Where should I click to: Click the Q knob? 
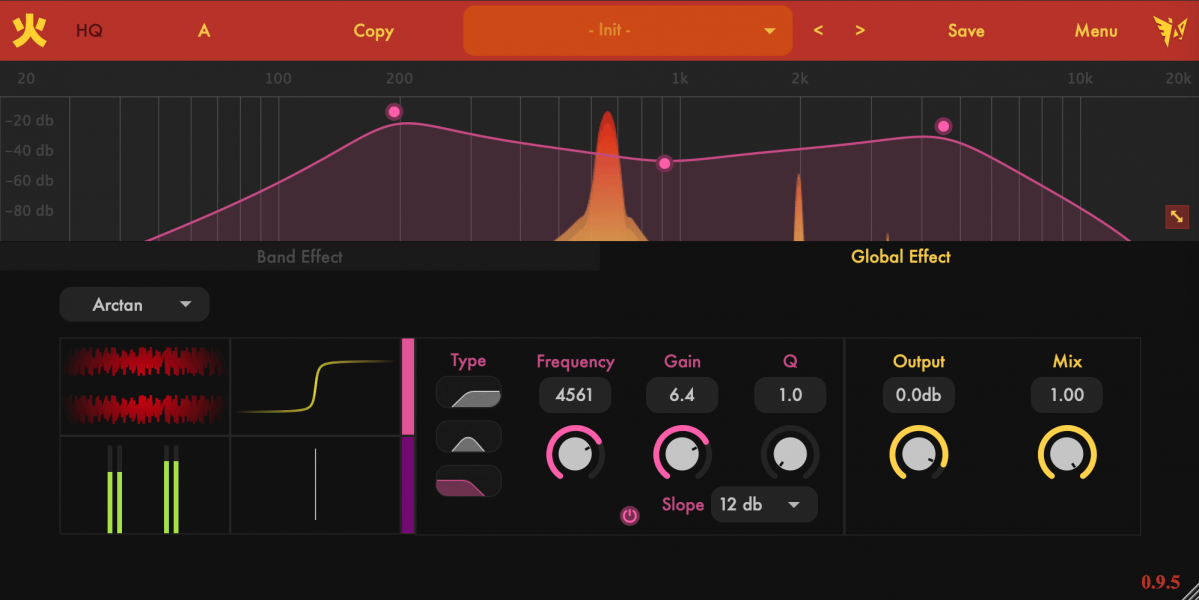tap(790, 454)
